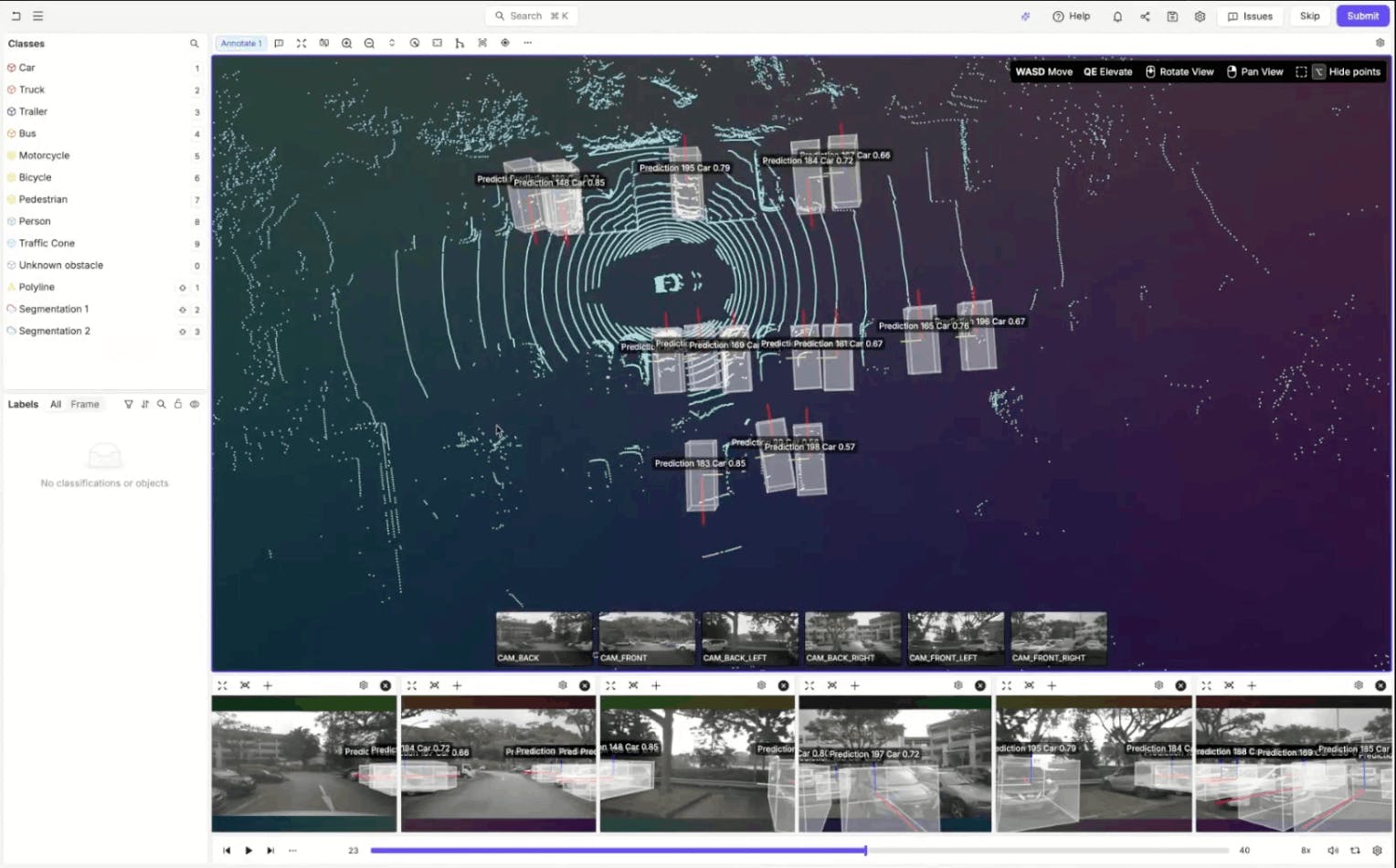Switch Labels panel to the All tab
Screen dimensions: 1396x868
point(56,404)
